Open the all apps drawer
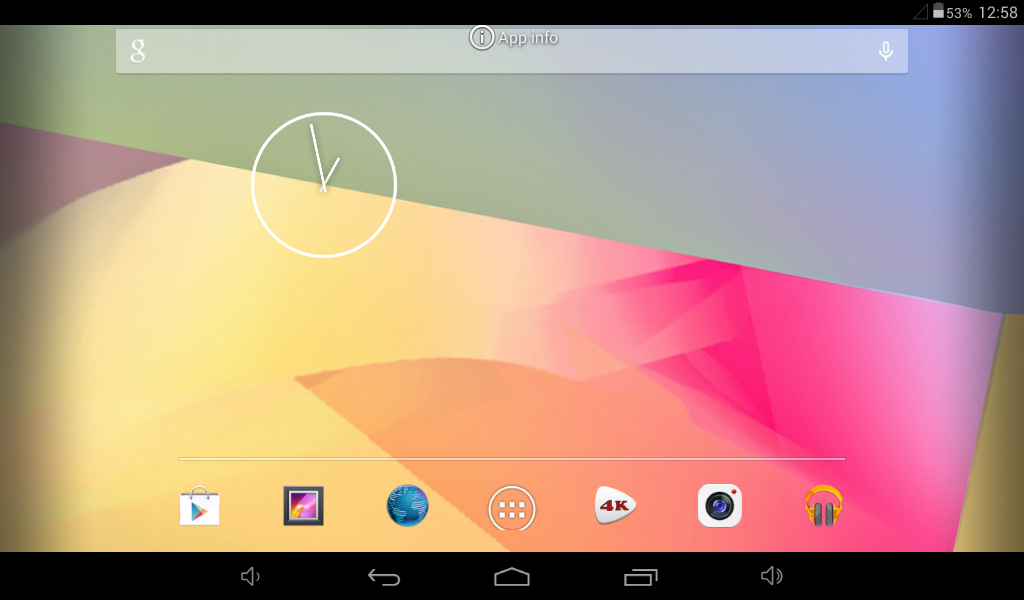The width and height of the screenshot is (1024, 600). (512, 509)
